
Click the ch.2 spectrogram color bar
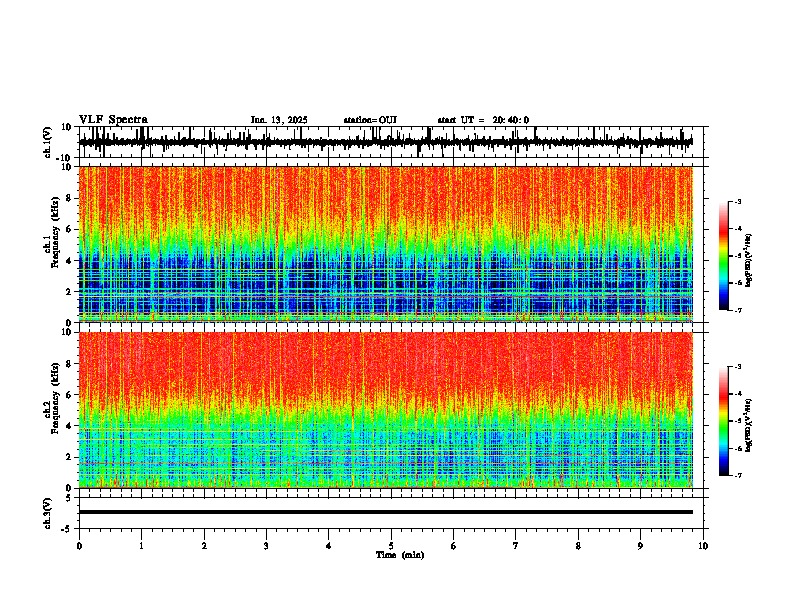pyautogui.click(x=723, y=421)
